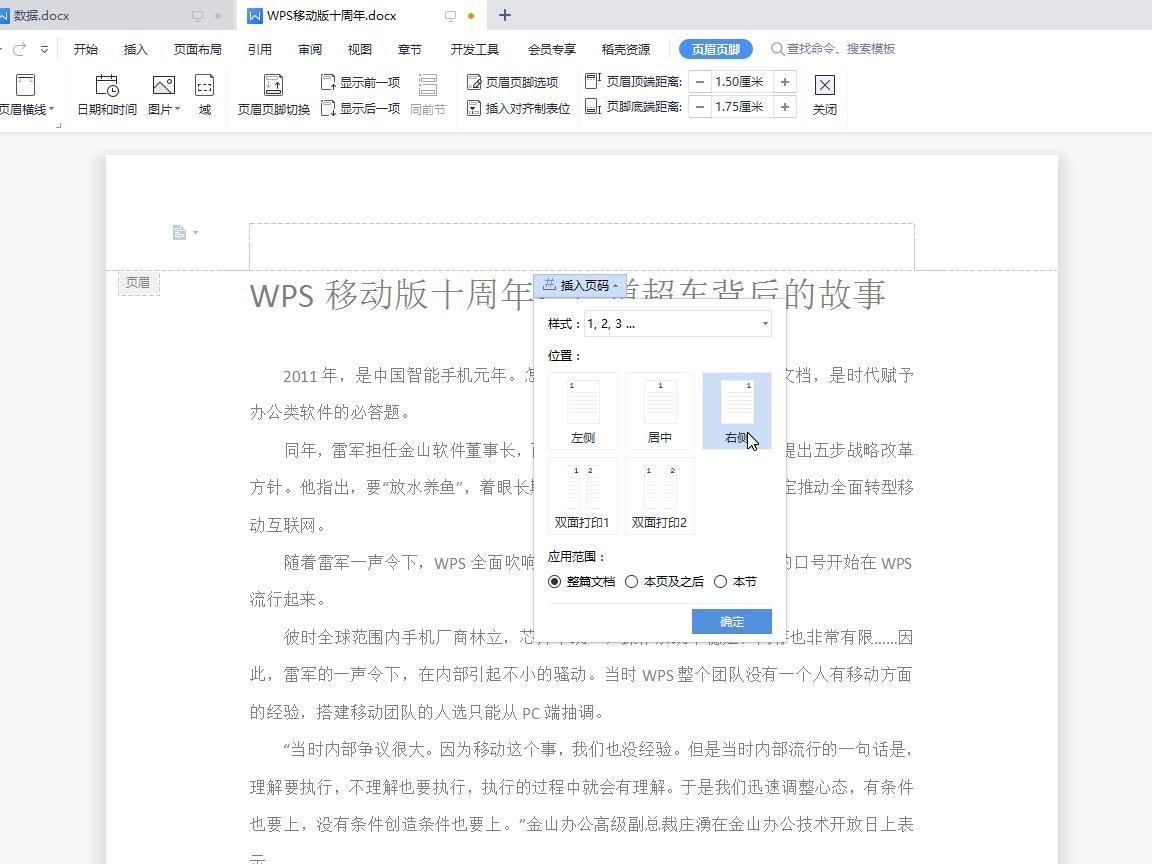Select the 本页及之后 radio button

632,581
